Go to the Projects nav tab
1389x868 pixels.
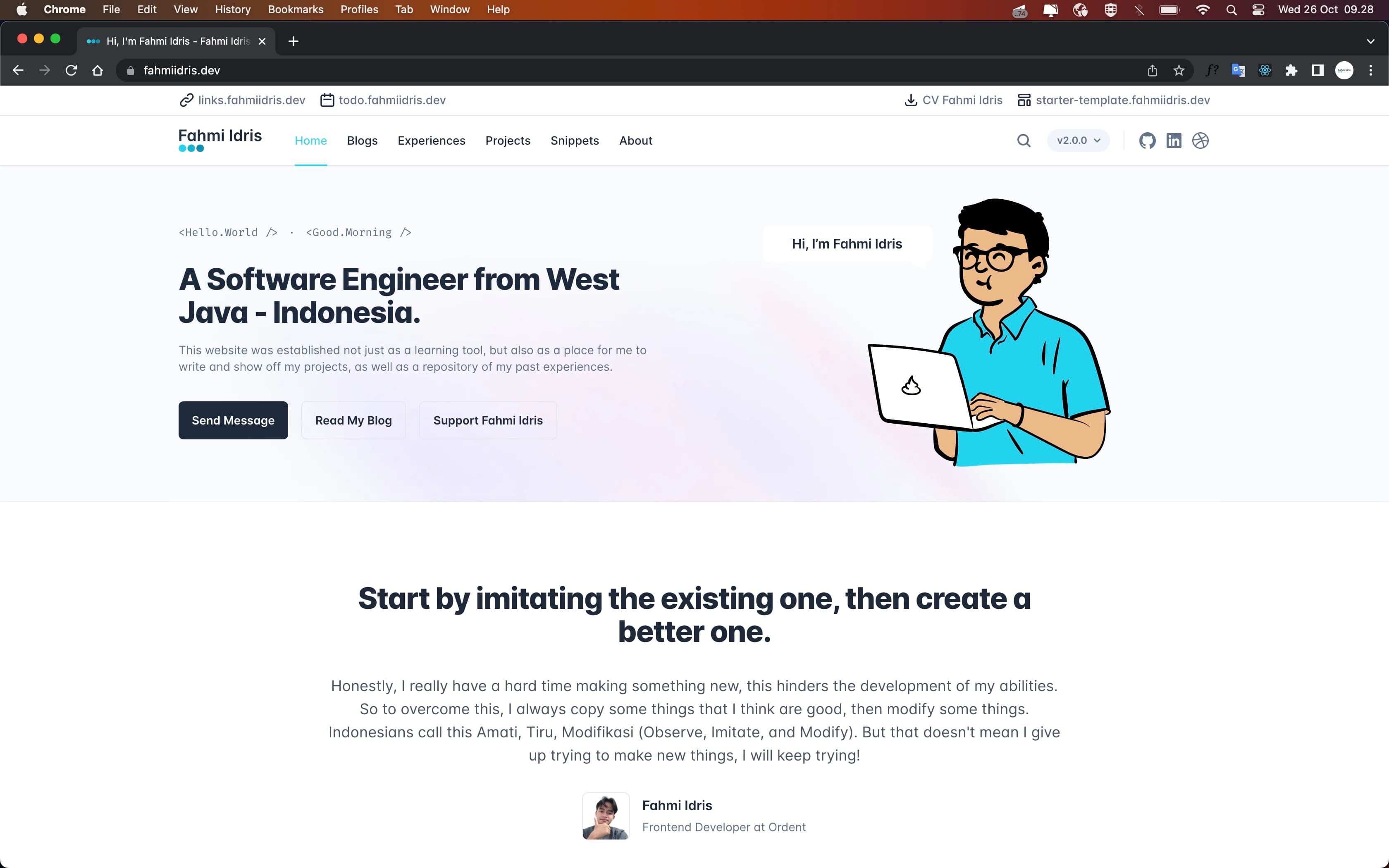pyautogui.click(x=507, y=141)
